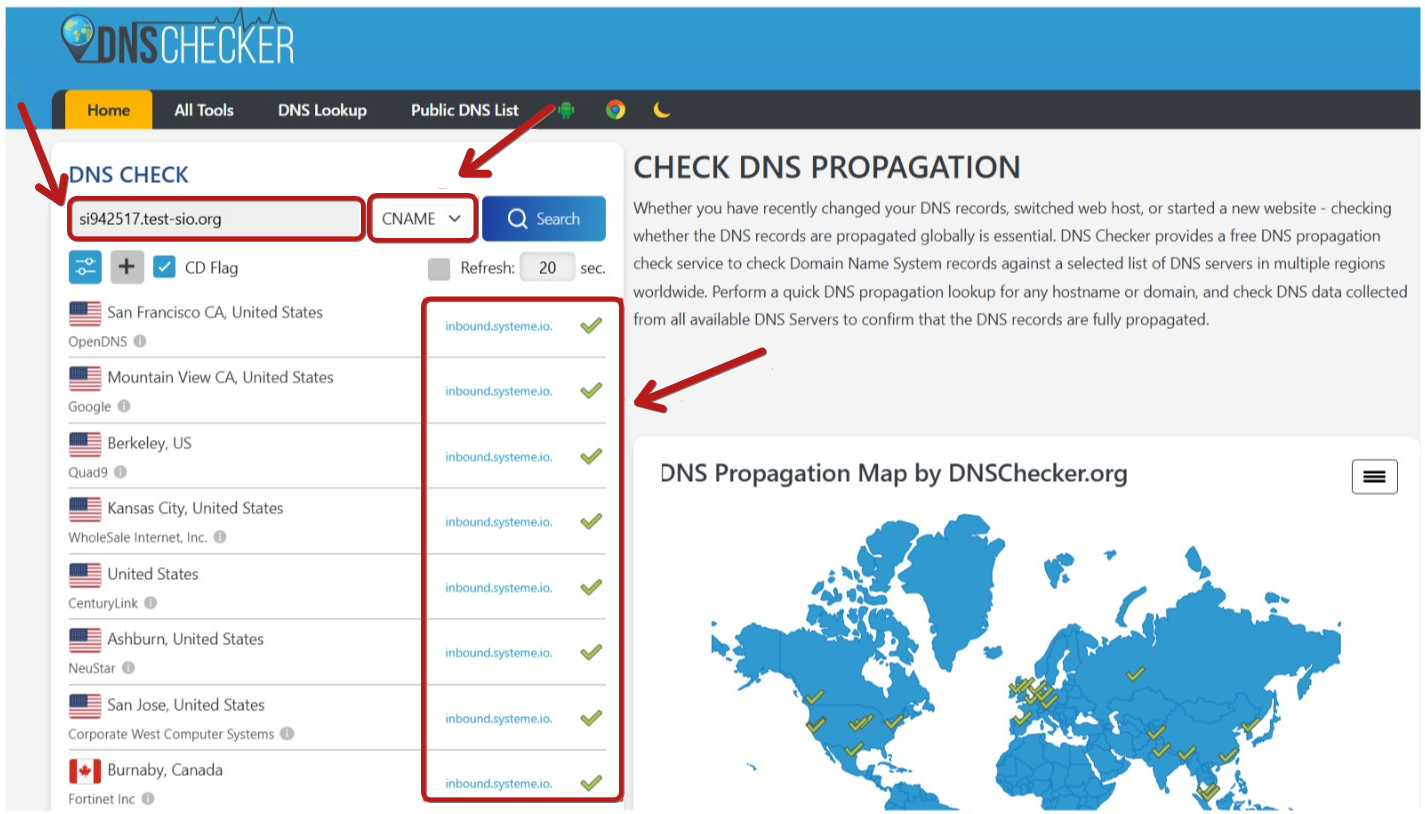Screen dimensions: 1425x814
Task: Select the Ashburn, United States row text
Action: pos(186,639)
